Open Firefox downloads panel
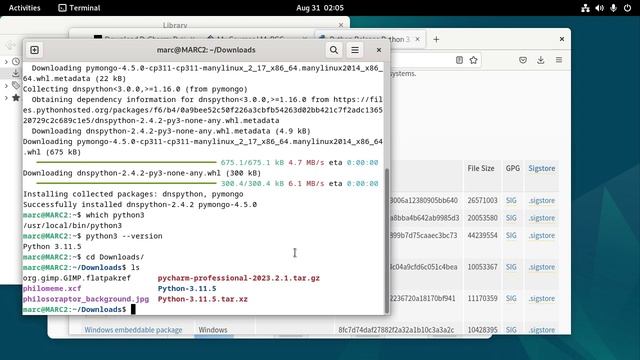 click(x=540, y=60)
